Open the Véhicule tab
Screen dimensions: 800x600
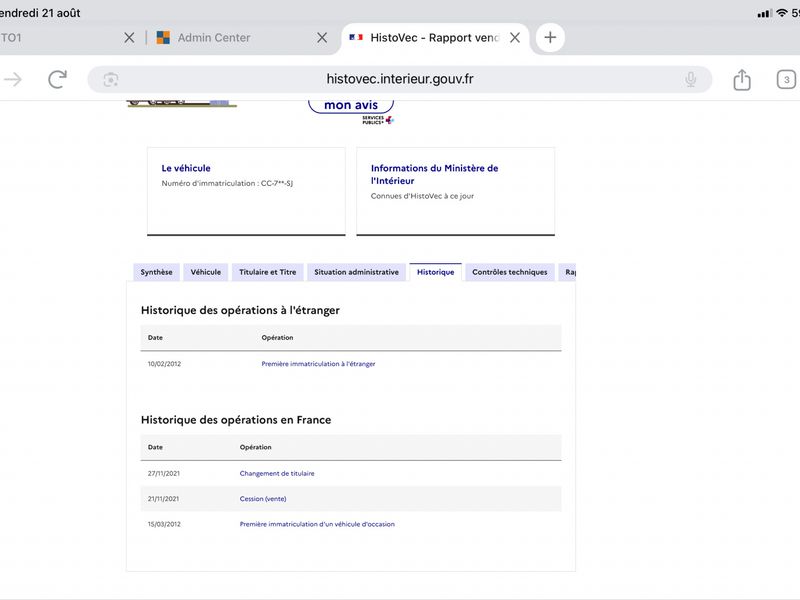click(206, 272)
